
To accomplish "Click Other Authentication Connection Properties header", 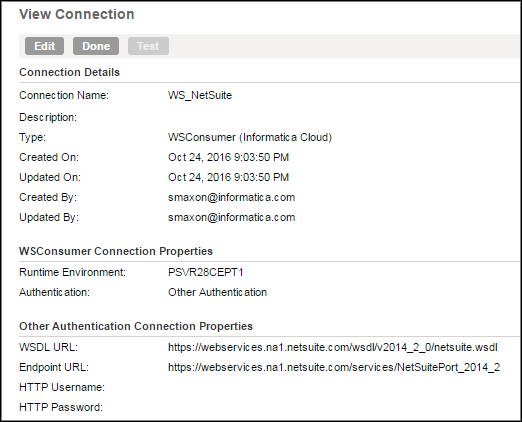I will click(136, 326).
